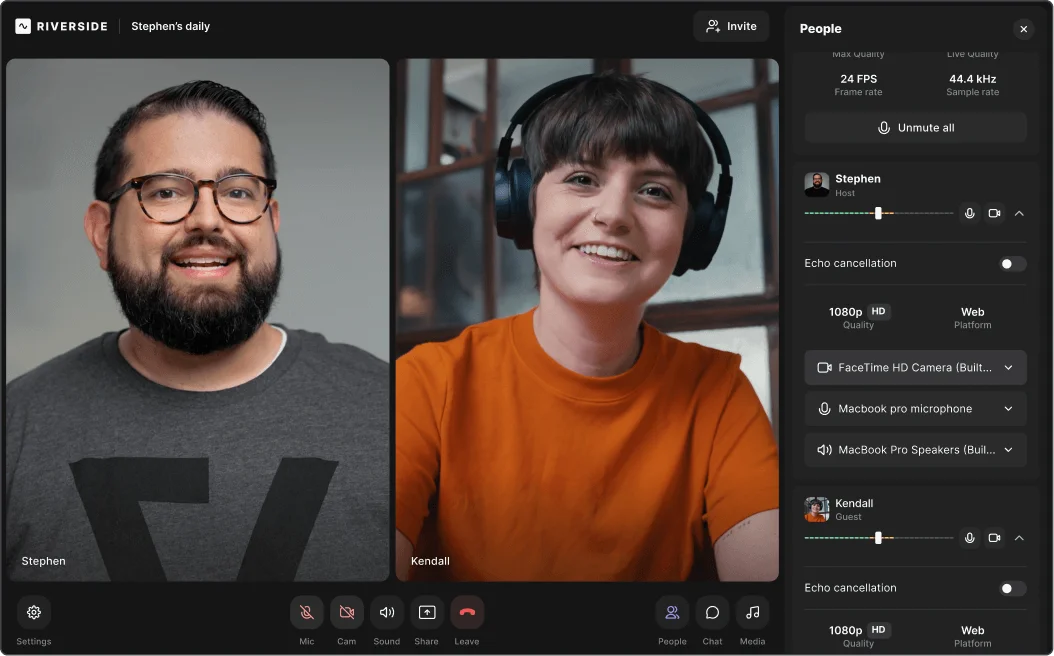Viewport: 1054px width, 656px height.
Task: Open the Sound control in the toolbar
Action: coord(386,612)
